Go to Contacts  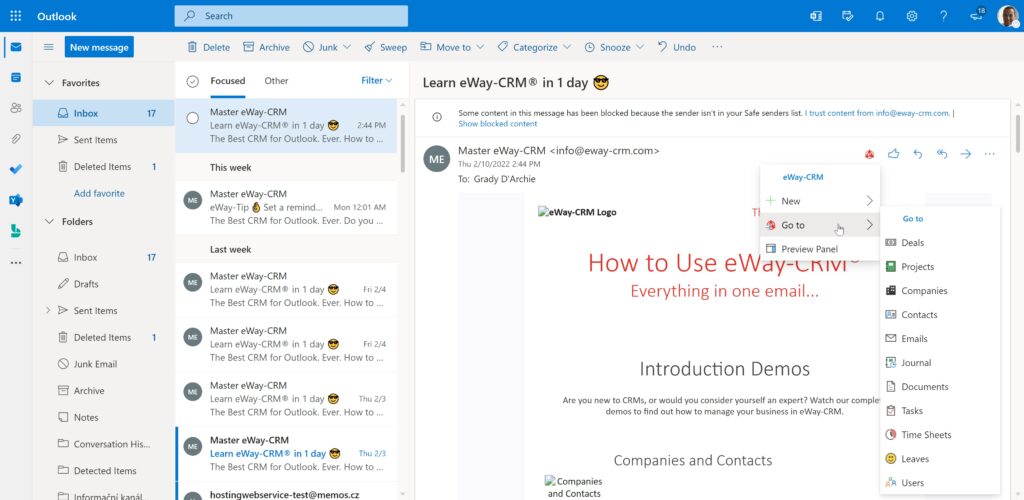(x=940, y=315)
